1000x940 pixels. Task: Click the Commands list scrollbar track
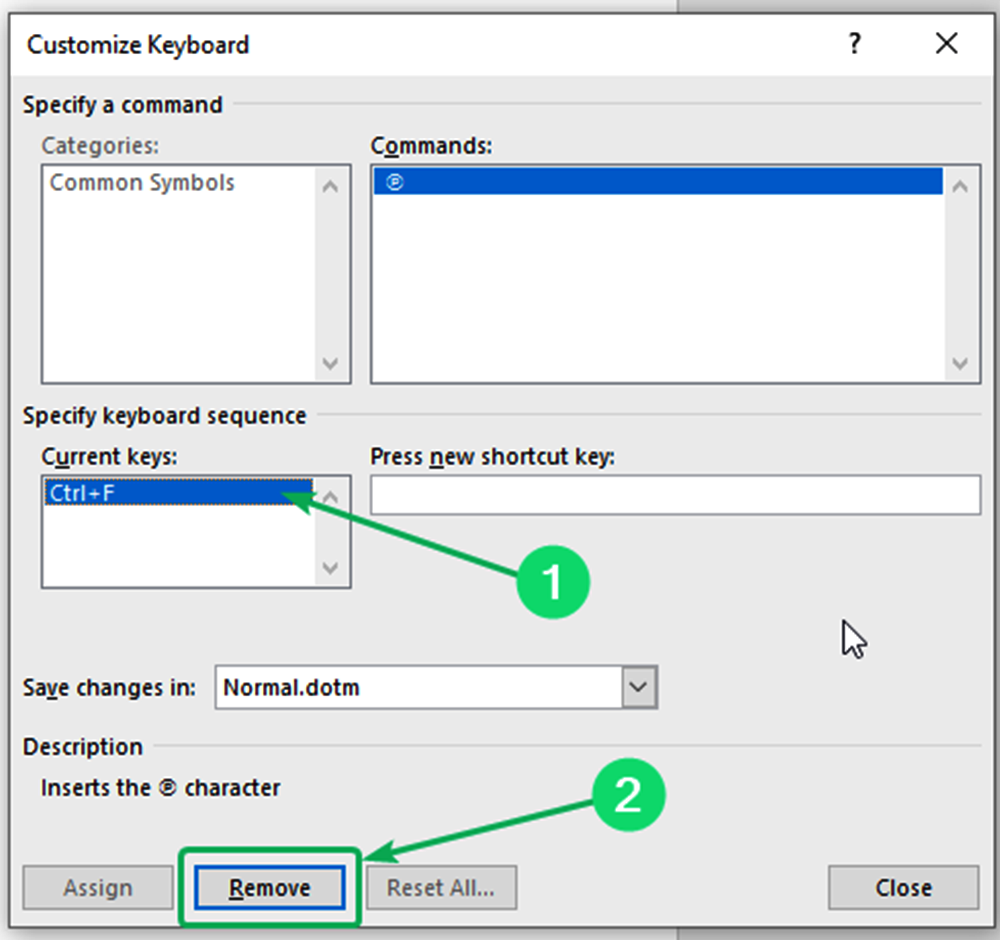(x=958, y=275)
